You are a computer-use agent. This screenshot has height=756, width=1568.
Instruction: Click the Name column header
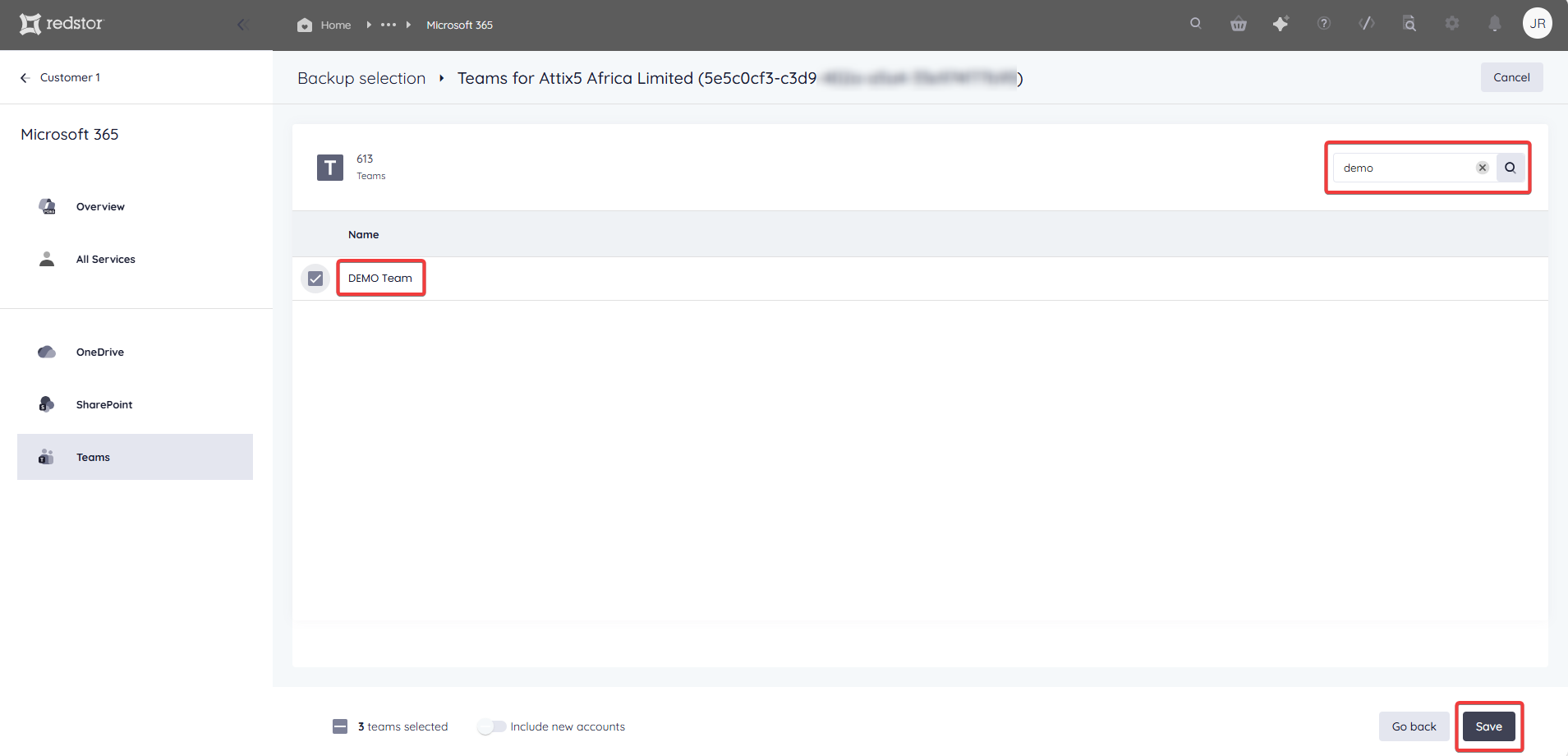(363, 234)
